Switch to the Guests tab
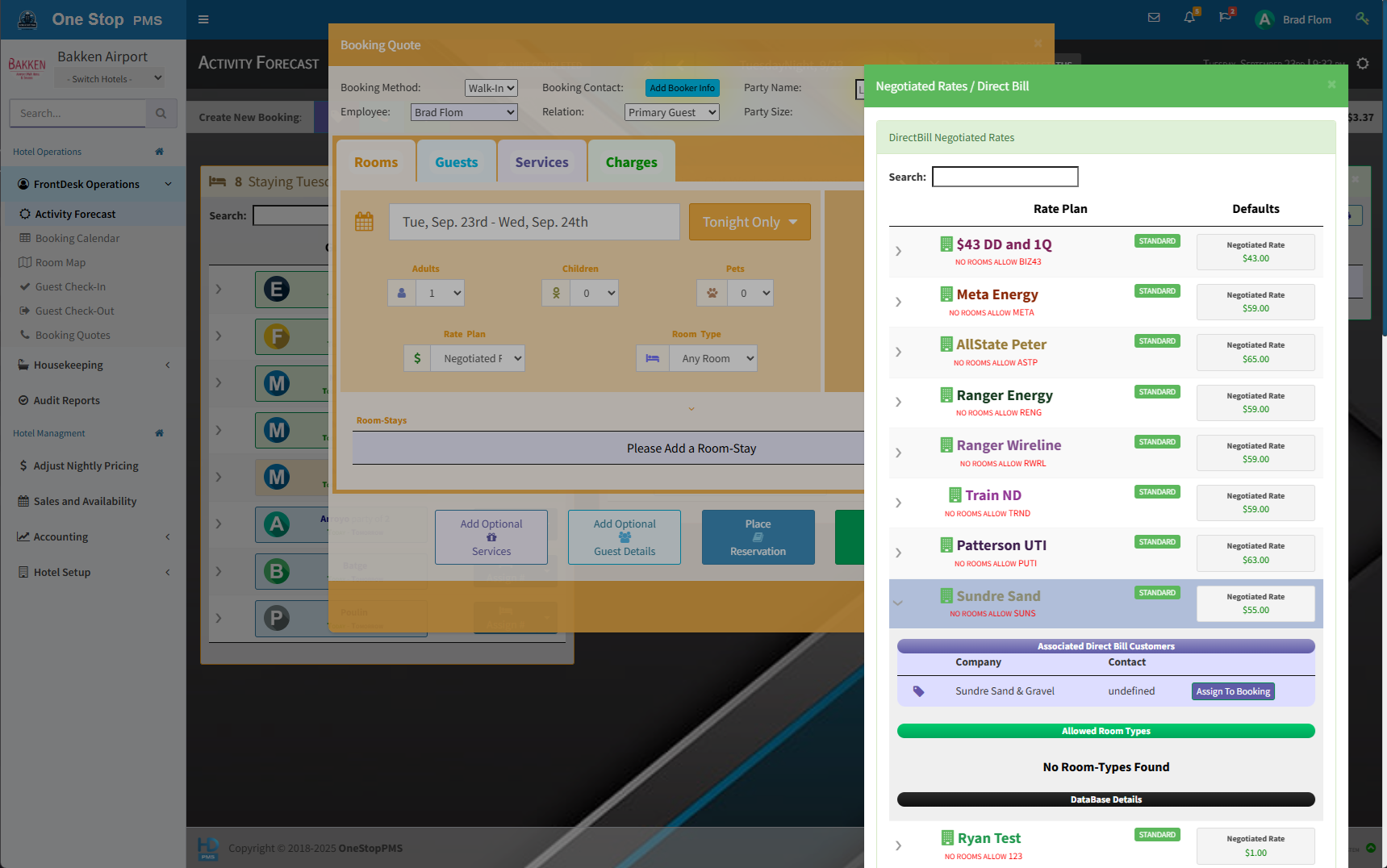The height and width of the screenshot is (868, 1387). point(456,162)
